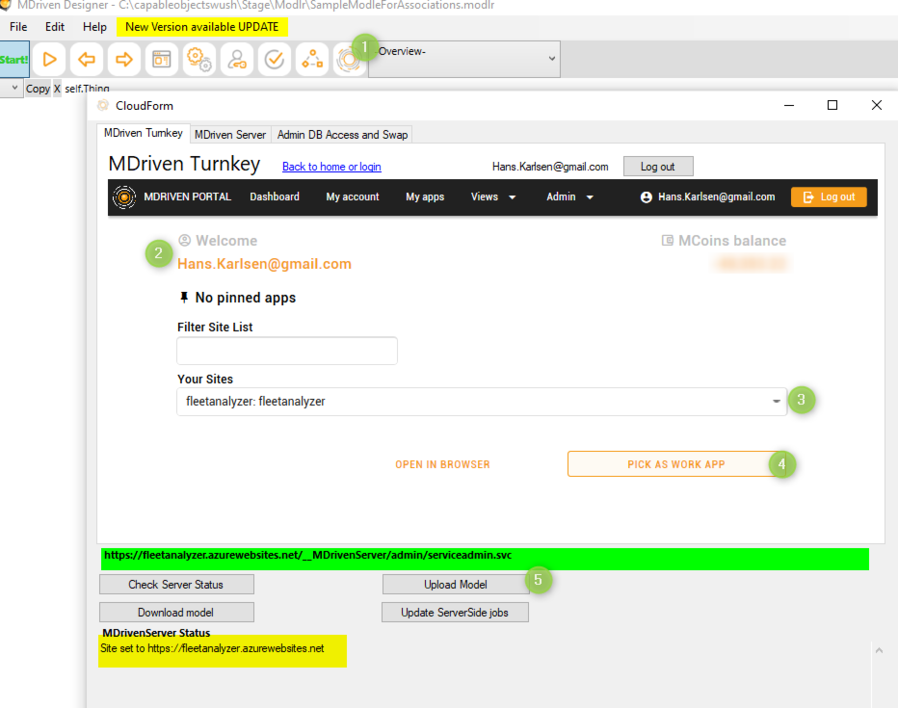
Task: Click the "No pinned apps" text
Action: (x=246, y=298)
